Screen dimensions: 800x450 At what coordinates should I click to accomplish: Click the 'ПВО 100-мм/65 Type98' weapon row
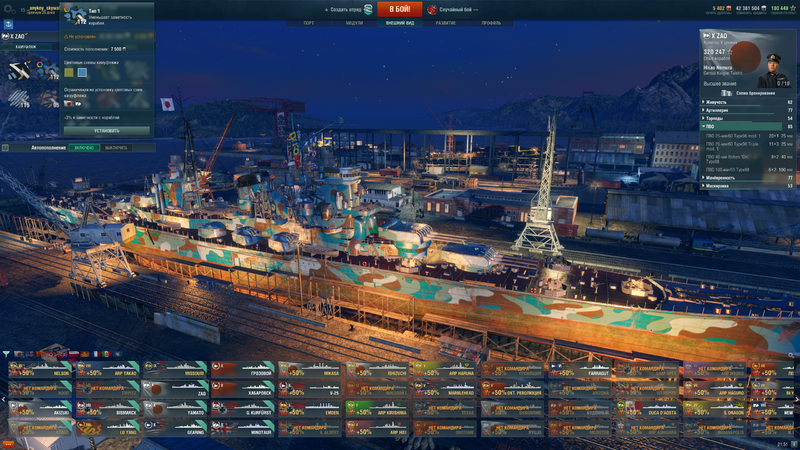pos(748,169)
